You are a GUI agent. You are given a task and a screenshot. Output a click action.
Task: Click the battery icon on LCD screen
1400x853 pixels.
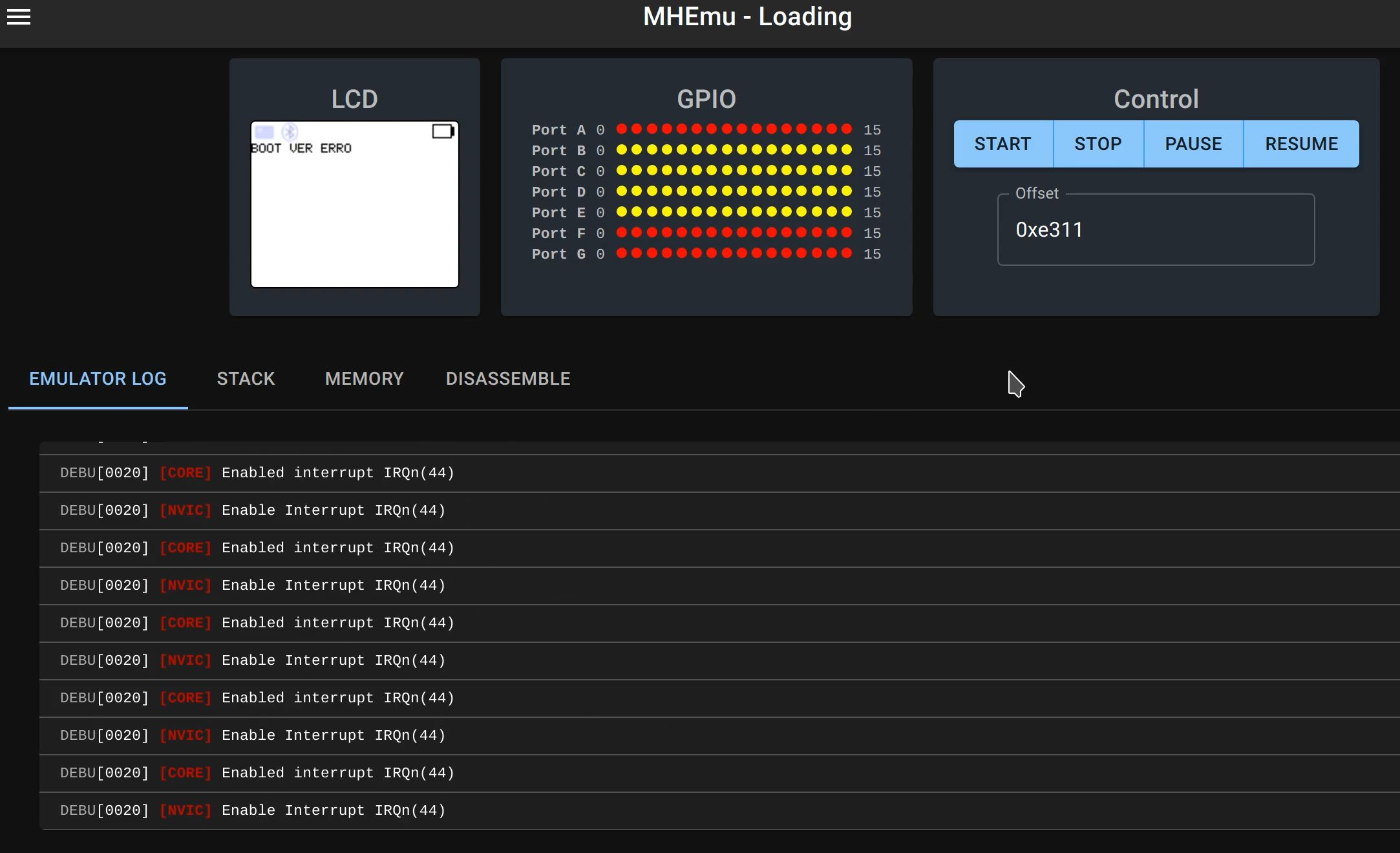tap(443, 131)
